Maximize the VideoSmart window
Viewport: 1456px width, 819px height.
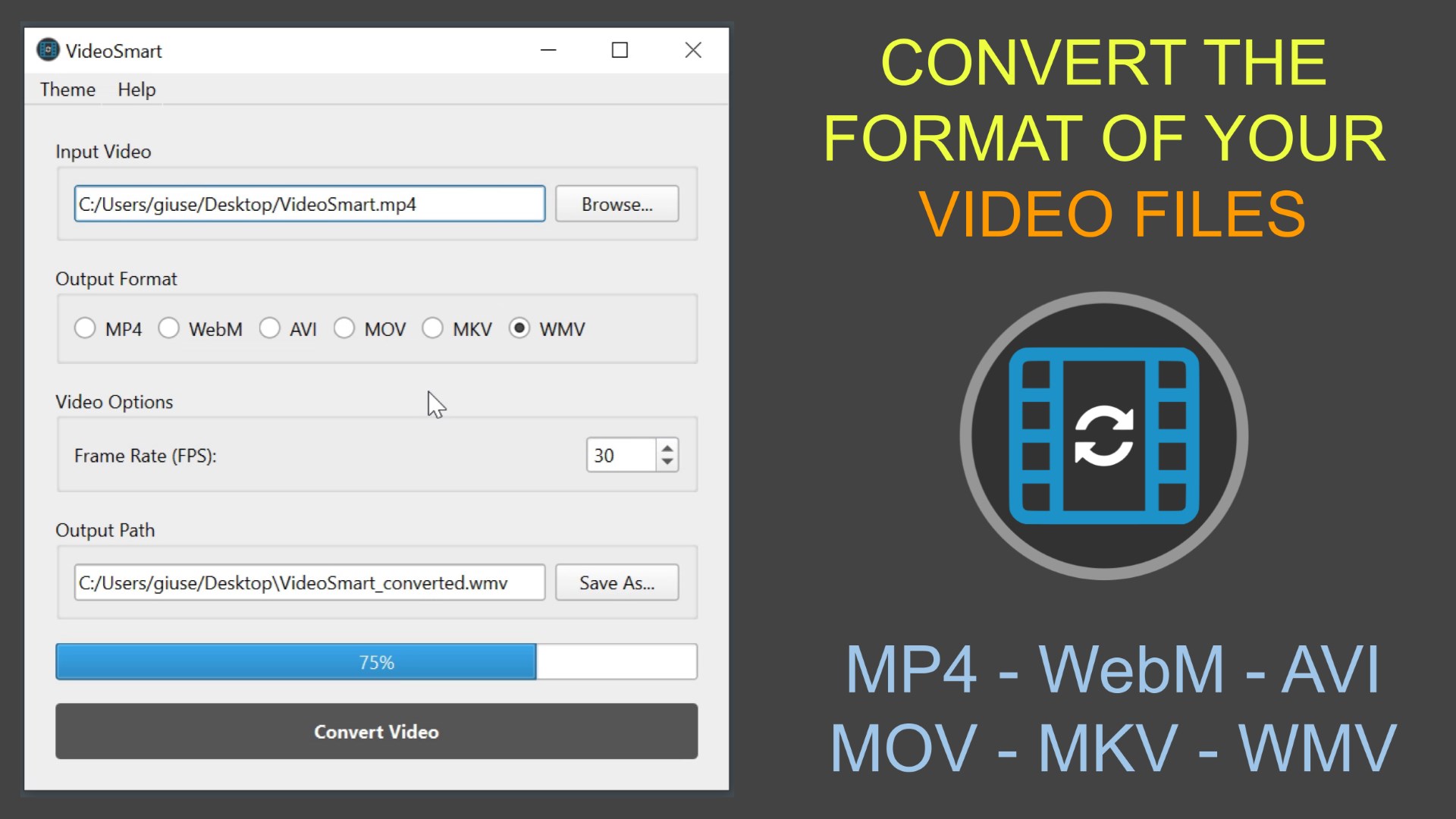coord(620,50)
